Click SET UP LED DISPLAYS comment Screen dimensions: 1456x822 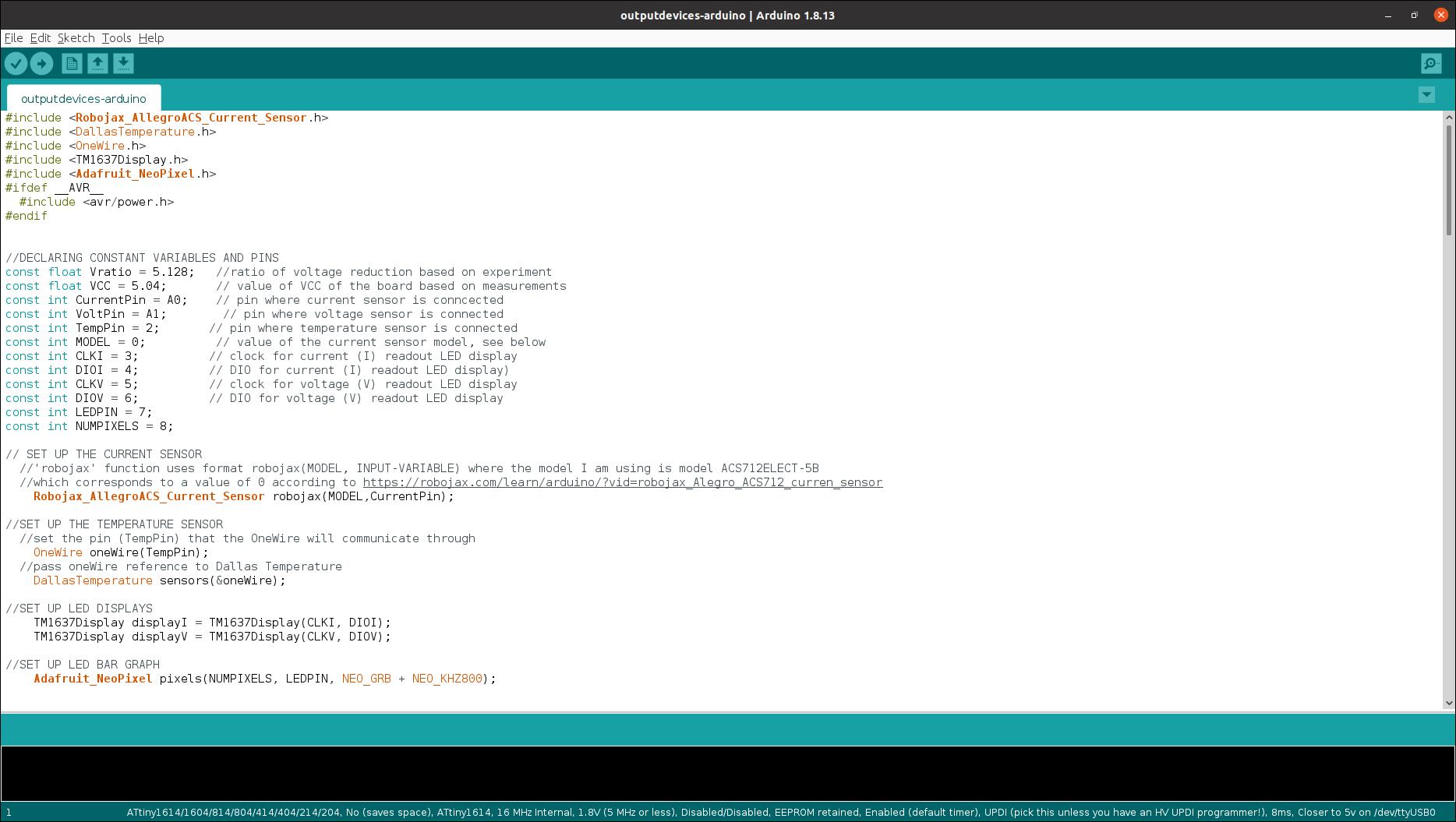79,609
